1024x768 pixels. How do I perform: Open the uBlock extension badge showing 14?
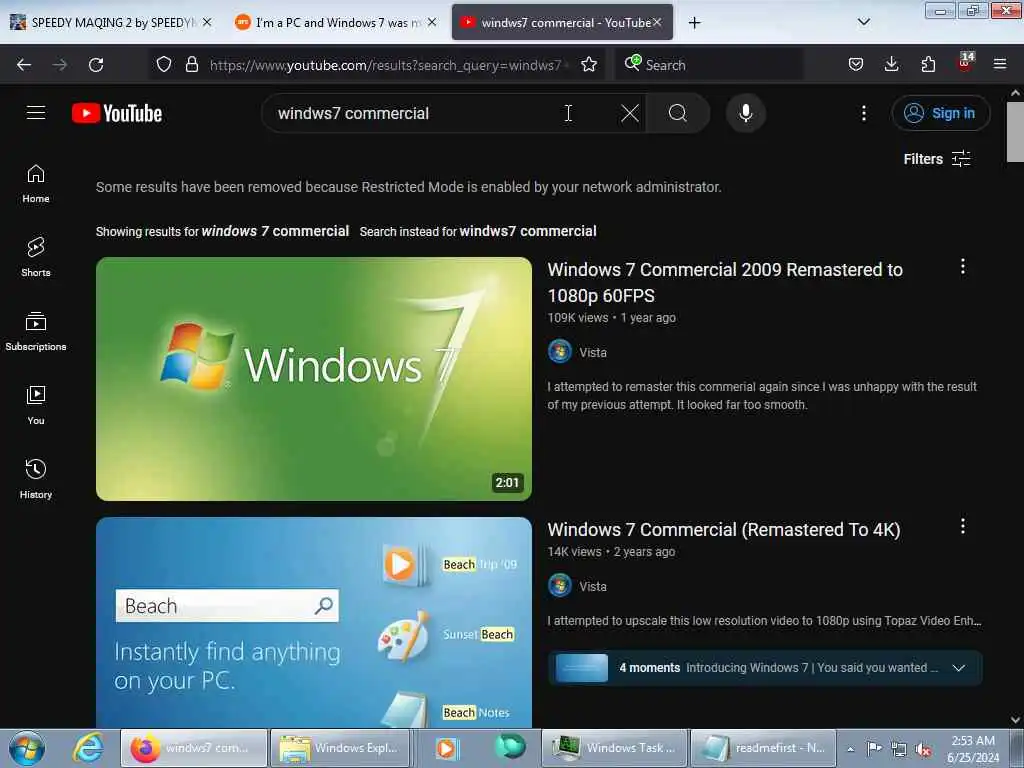point(965,63)
